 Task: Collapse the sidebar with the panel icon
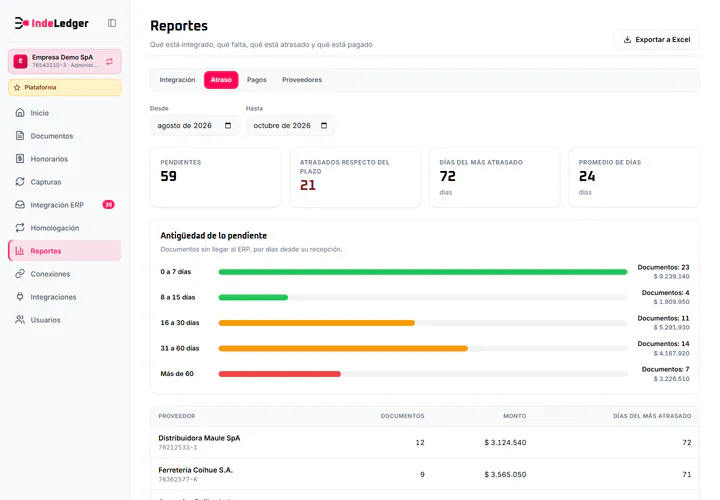click(x=112, y=23)
